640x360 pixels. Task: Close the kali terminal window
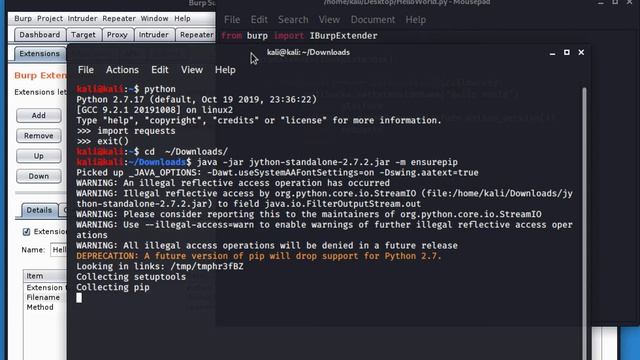(581, 52)
